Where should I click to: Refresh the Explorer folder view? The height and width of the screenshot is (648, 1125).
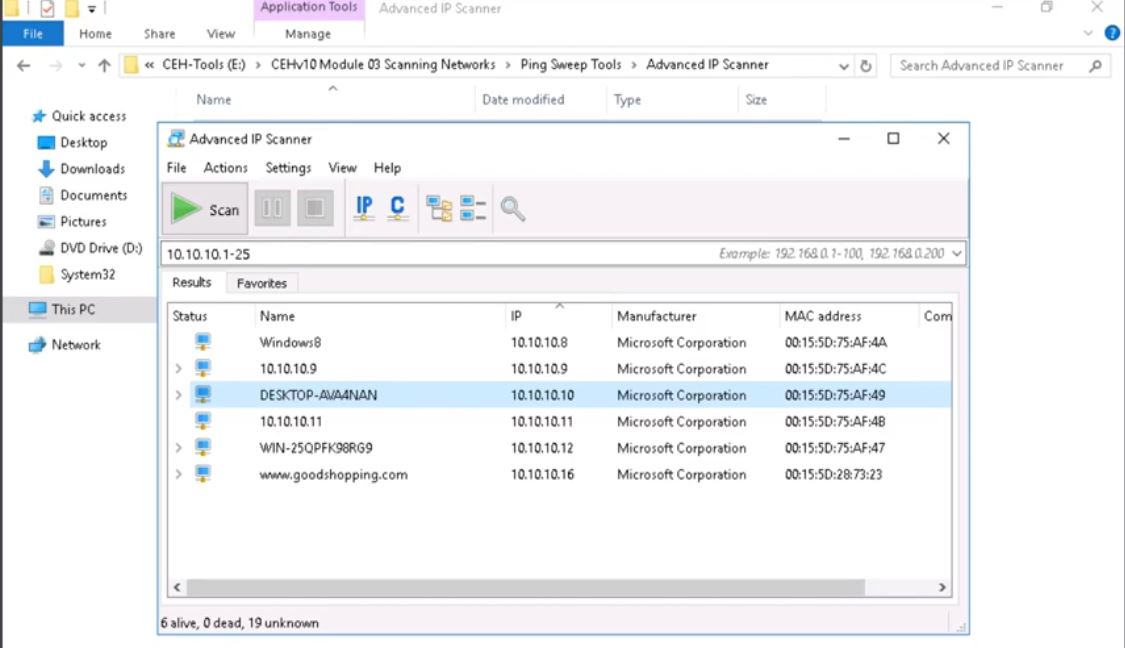pyautogui.click(x=866, y=66)
